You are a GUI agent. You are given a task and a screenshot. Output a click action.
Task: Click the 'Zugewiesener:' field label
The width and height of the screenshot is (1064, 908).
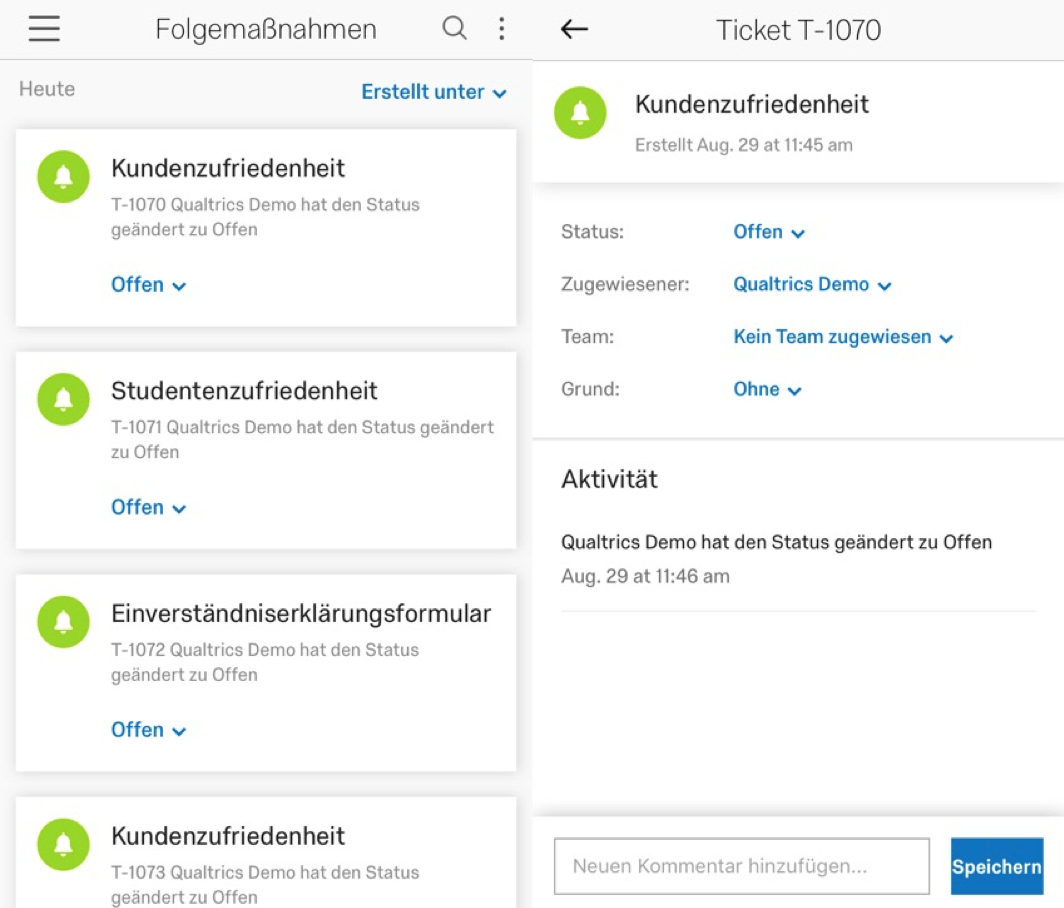pyautogui.click(x=625, y=284)
